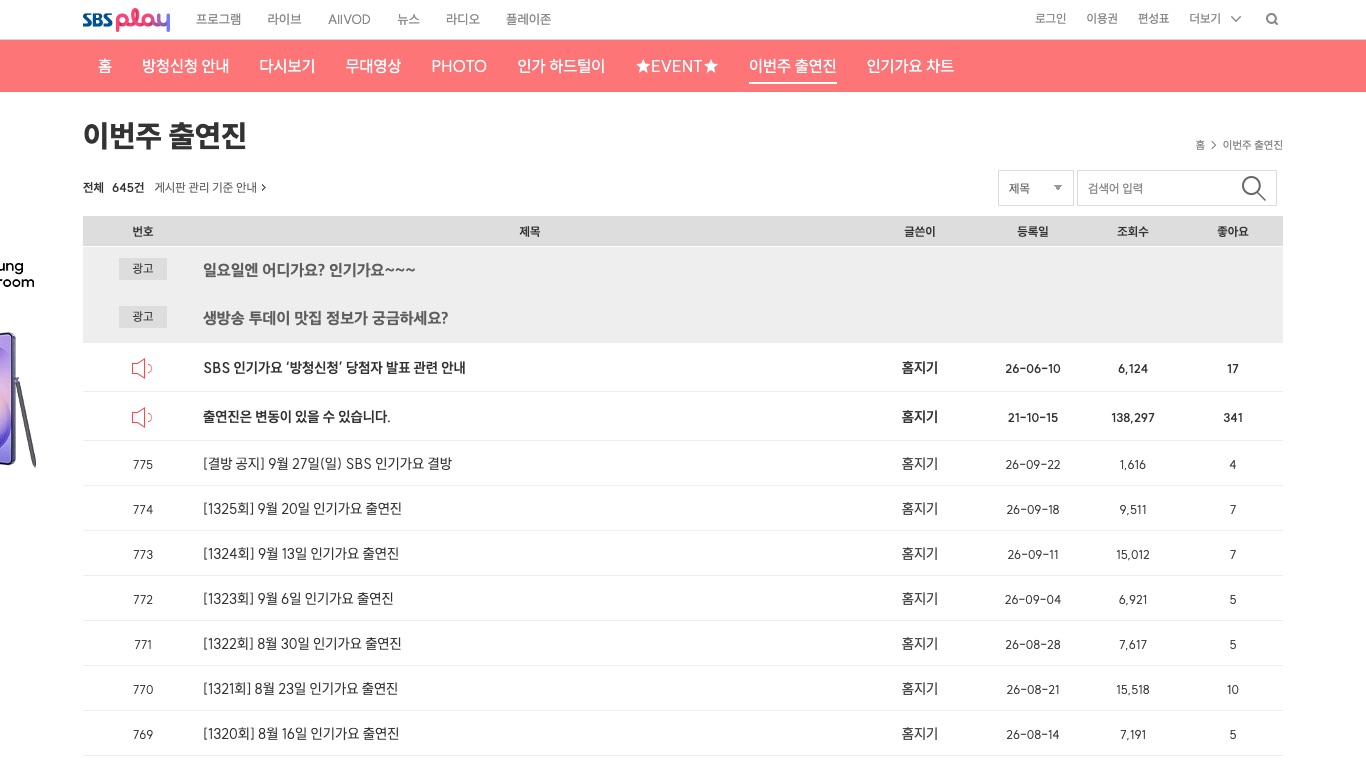Click the 로그인 link
The width and height of the screenshot is (1366, 768).
coord(1050,19)
